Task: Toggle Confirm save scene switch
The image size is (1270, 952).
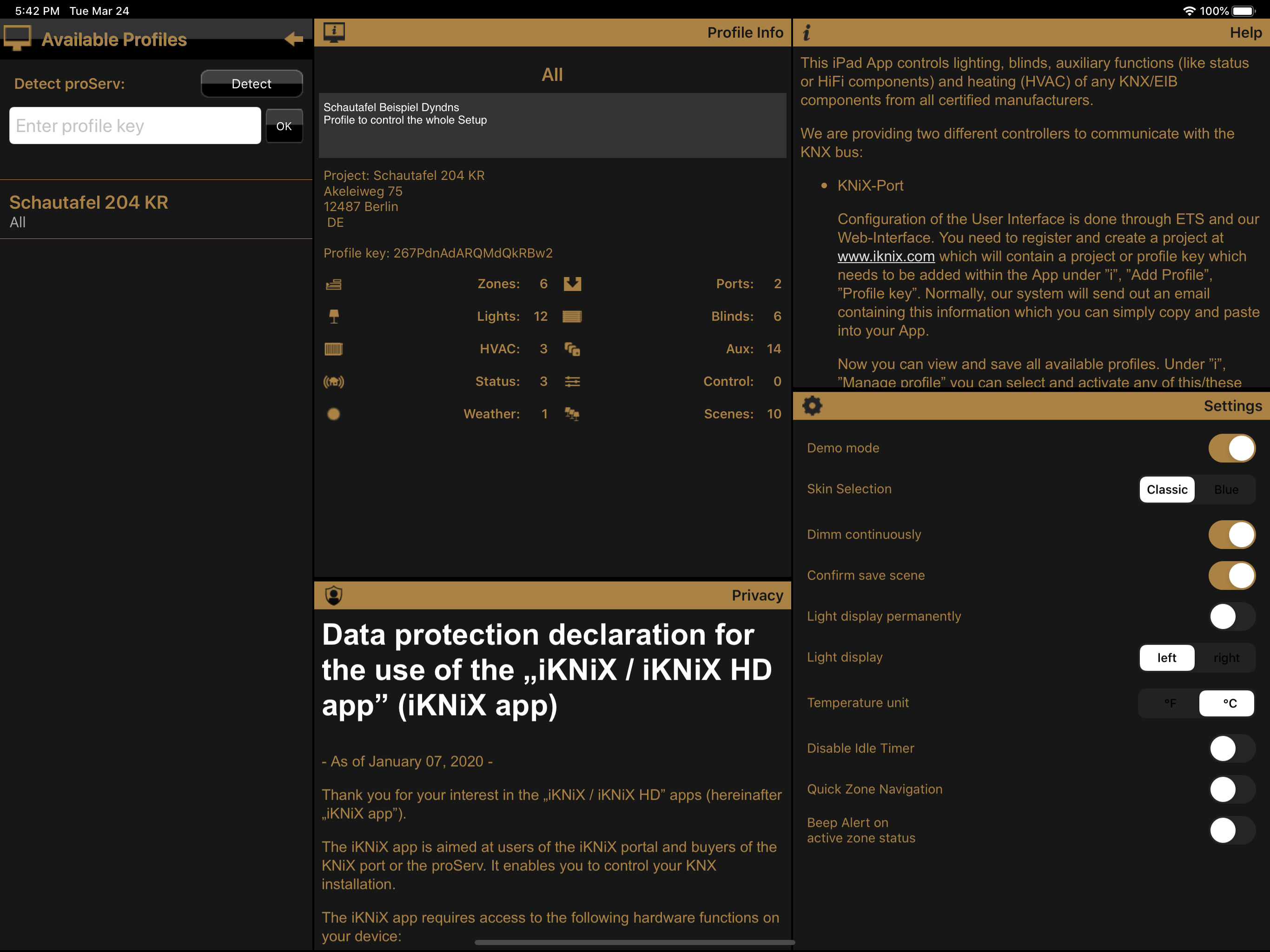Action: point(1231,575)
